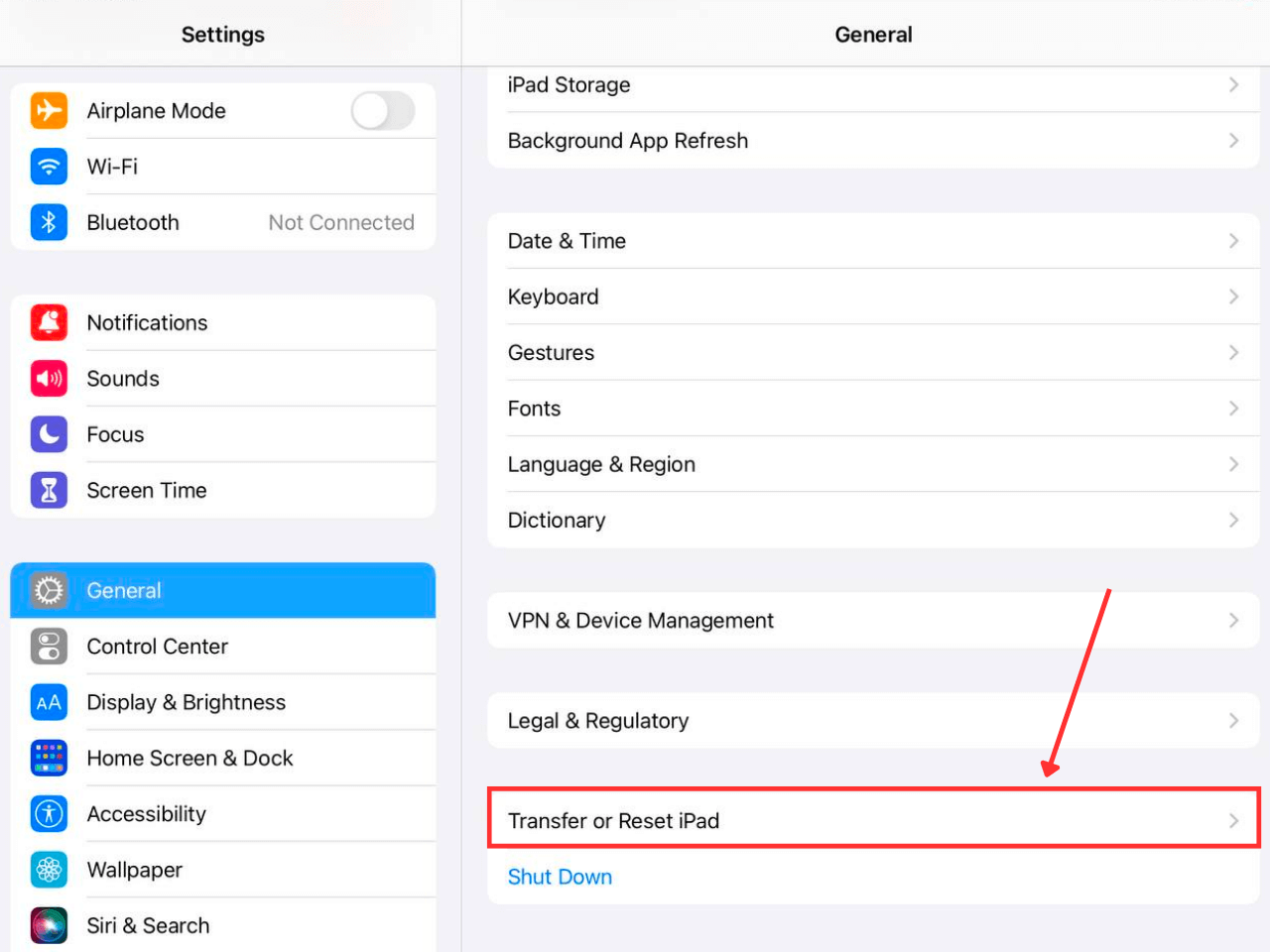Select the Wi-Fi icon in sidebar
1270x952 pixels.
coord(49,167)
